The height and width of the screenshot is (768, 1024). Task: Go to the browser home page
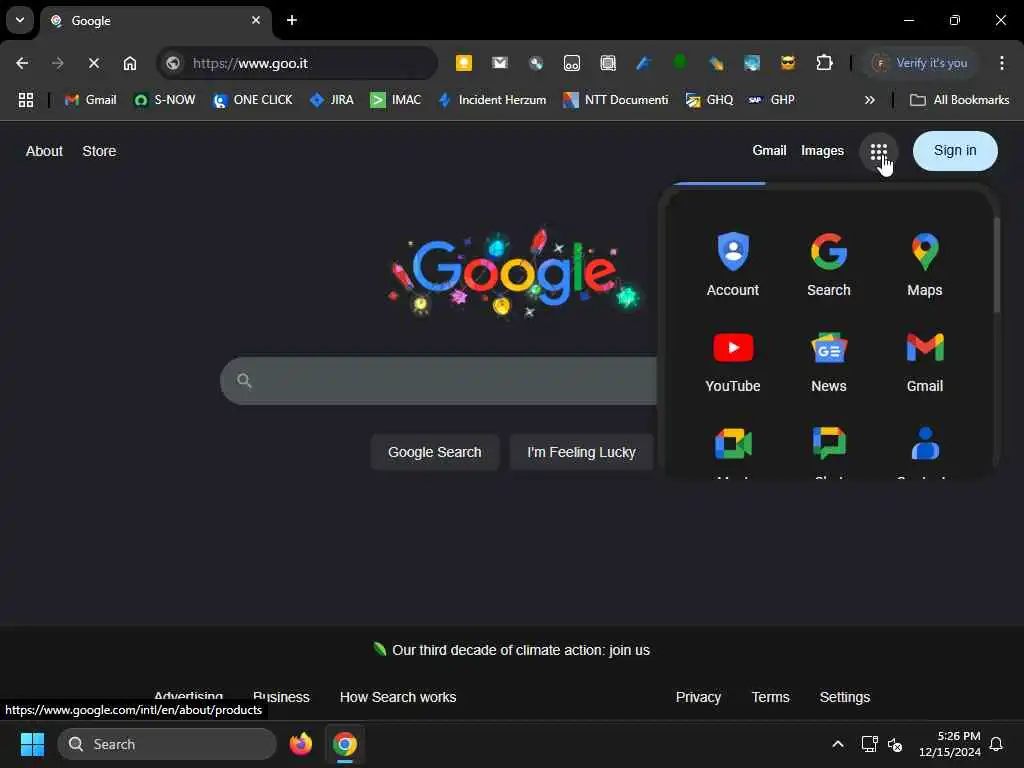click(130, 63)
